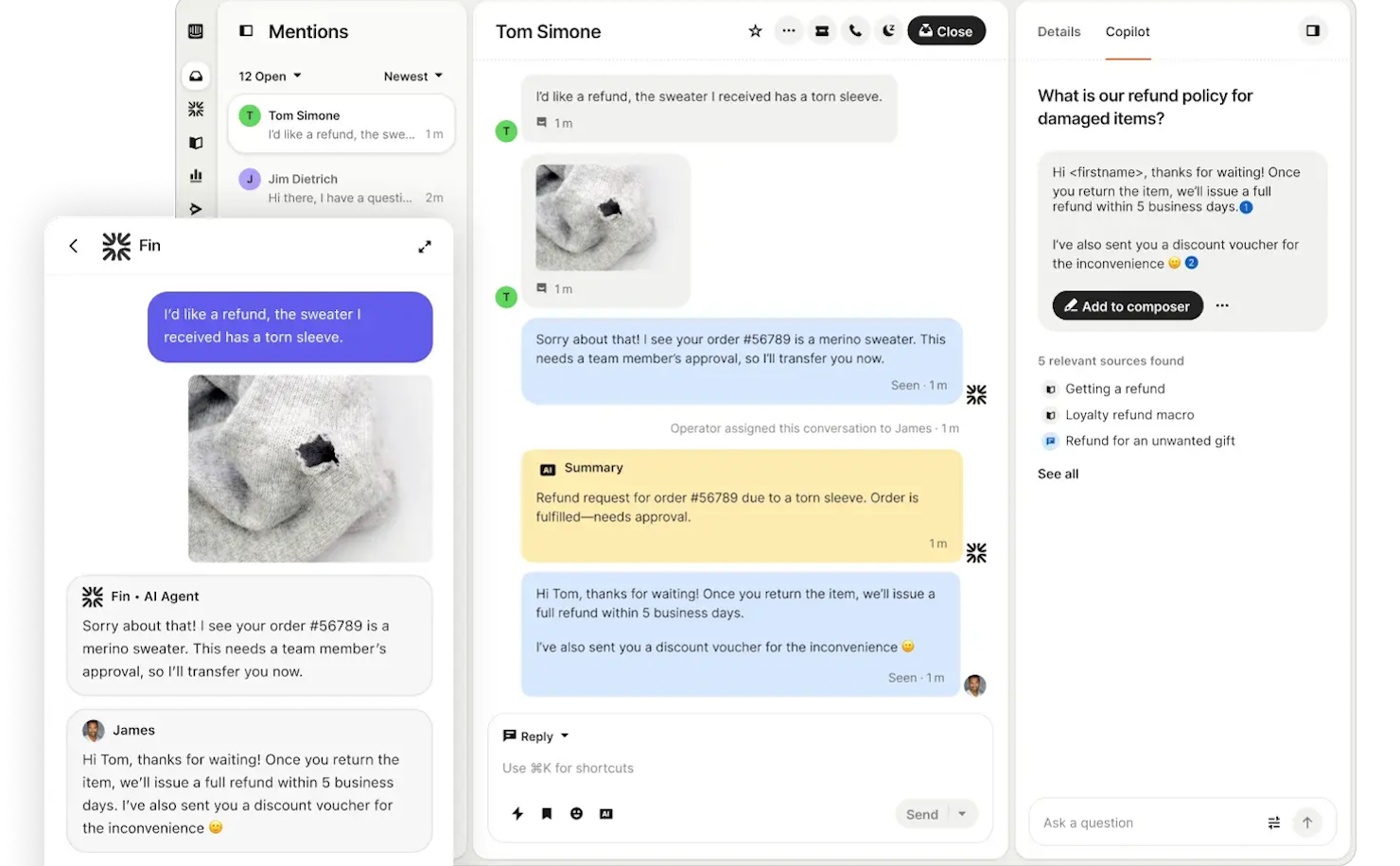The image size is (1400, 866).
Task: Open the 12 Open filter dropdown
Action: coord(268,76)
